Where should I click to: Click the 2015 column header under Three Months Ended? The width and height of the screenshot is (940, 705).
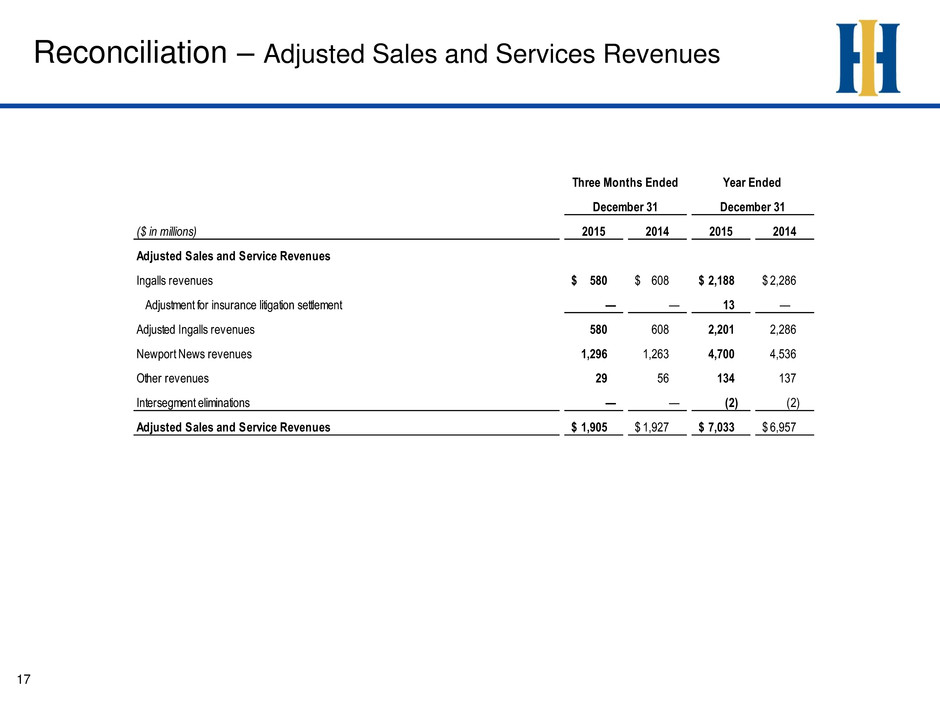[x=593, y=231]
